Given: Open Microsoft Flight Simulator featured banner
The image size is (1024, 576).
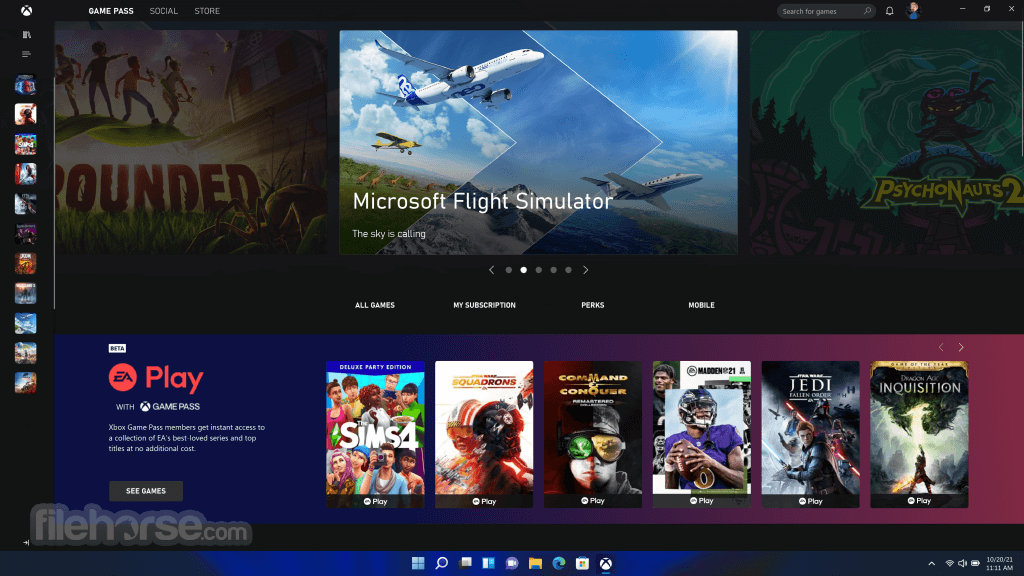Looking at the screenshot, I should (539, 142).
